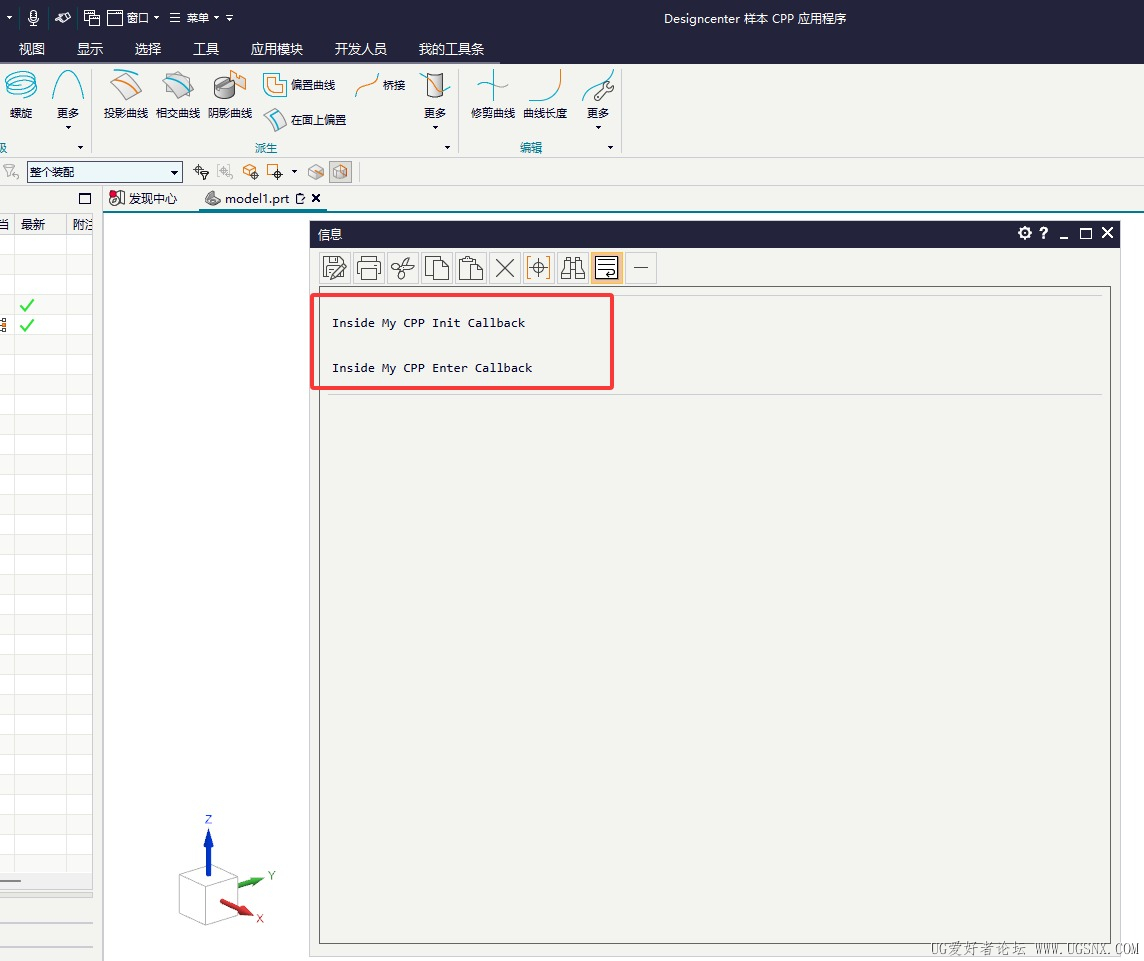Click the Copy icon in 信息 window
1144x961 pixels.
pos(436,268)
